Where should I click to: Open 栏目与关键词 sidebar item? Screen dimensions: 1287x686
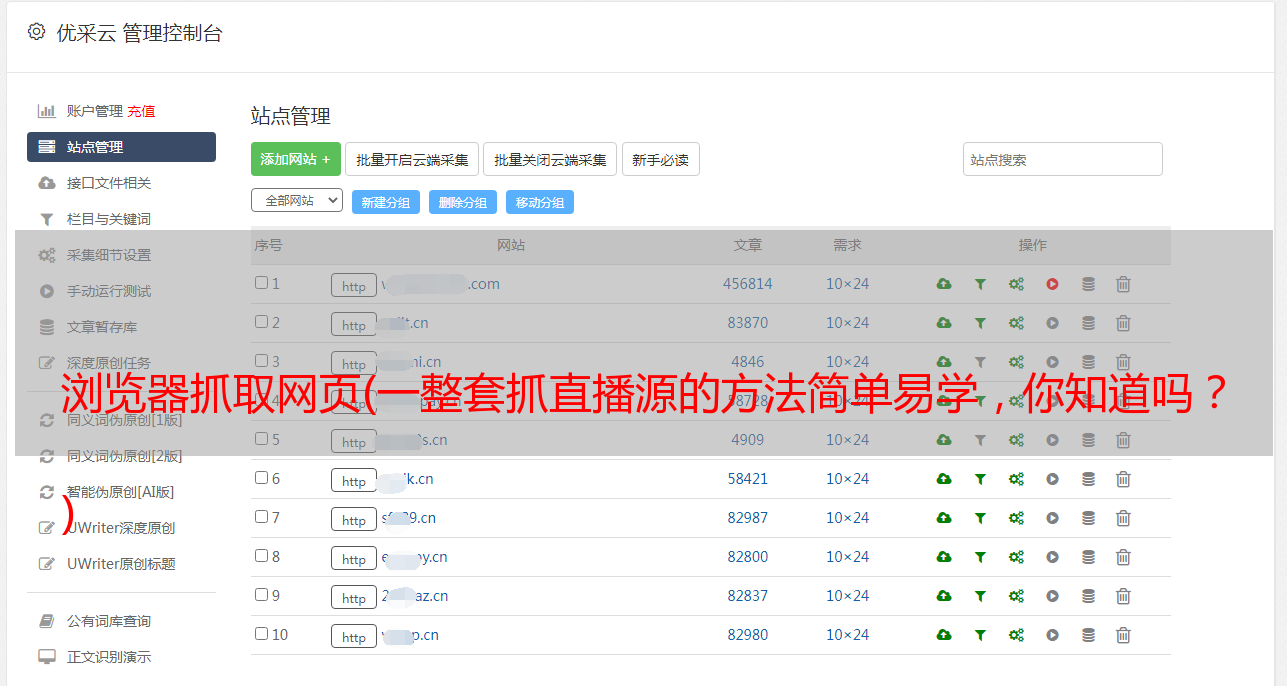(109, 219)
